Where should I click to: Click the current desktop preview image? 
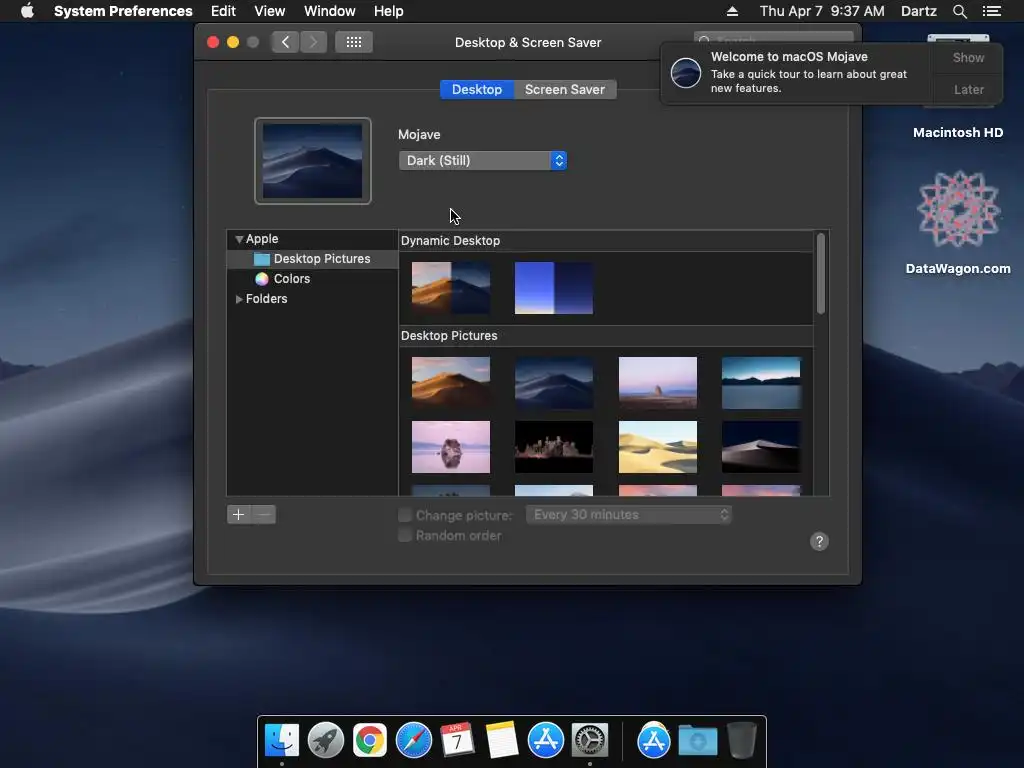click(x=313, y=161)
